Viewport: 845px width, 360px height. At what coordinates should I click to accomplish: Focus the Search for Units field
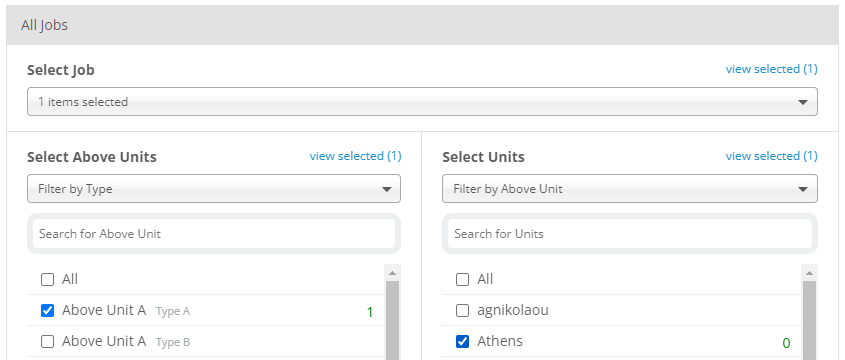629,233
